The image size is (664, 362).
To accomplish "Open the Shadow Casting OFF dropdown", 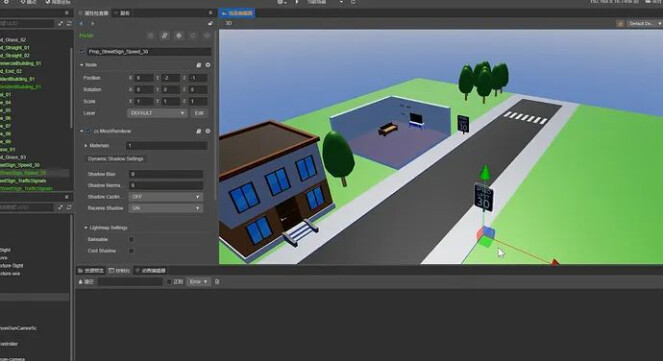I will (166, 197).
